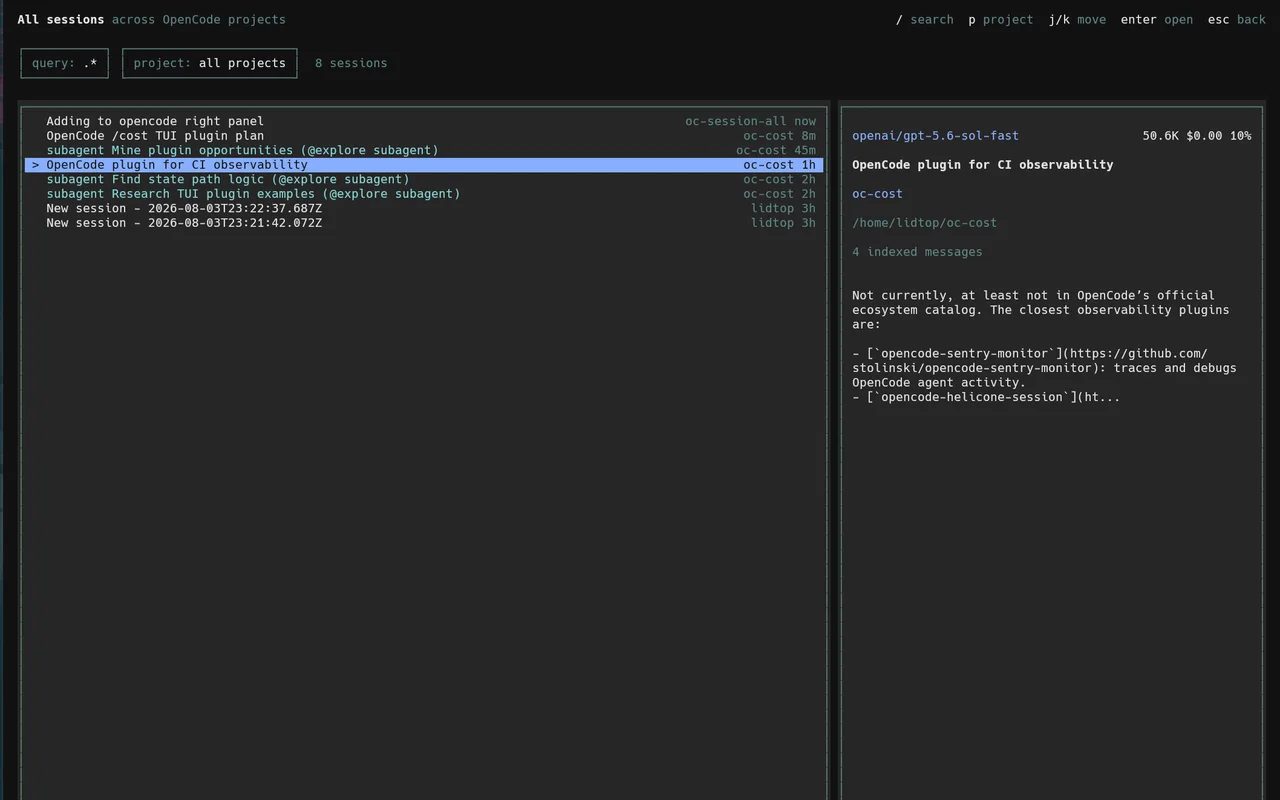This screenshot has height=800, width=1280.
Task: Select the query filter field
Action: tap(64, 63)
